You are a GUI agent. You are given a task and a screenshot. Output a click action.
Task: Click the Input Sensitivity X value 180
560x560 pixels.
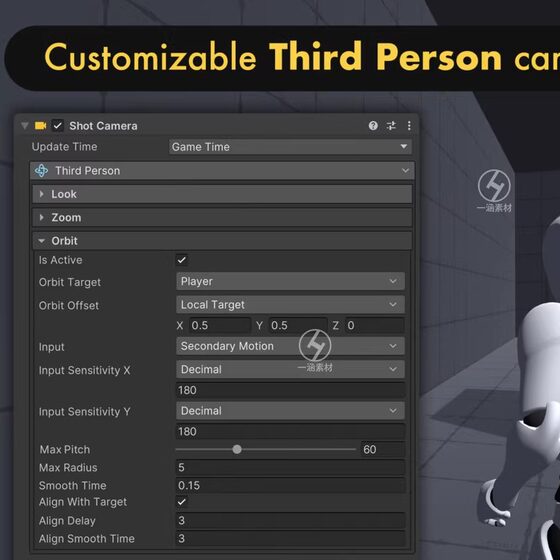point(290,390)
